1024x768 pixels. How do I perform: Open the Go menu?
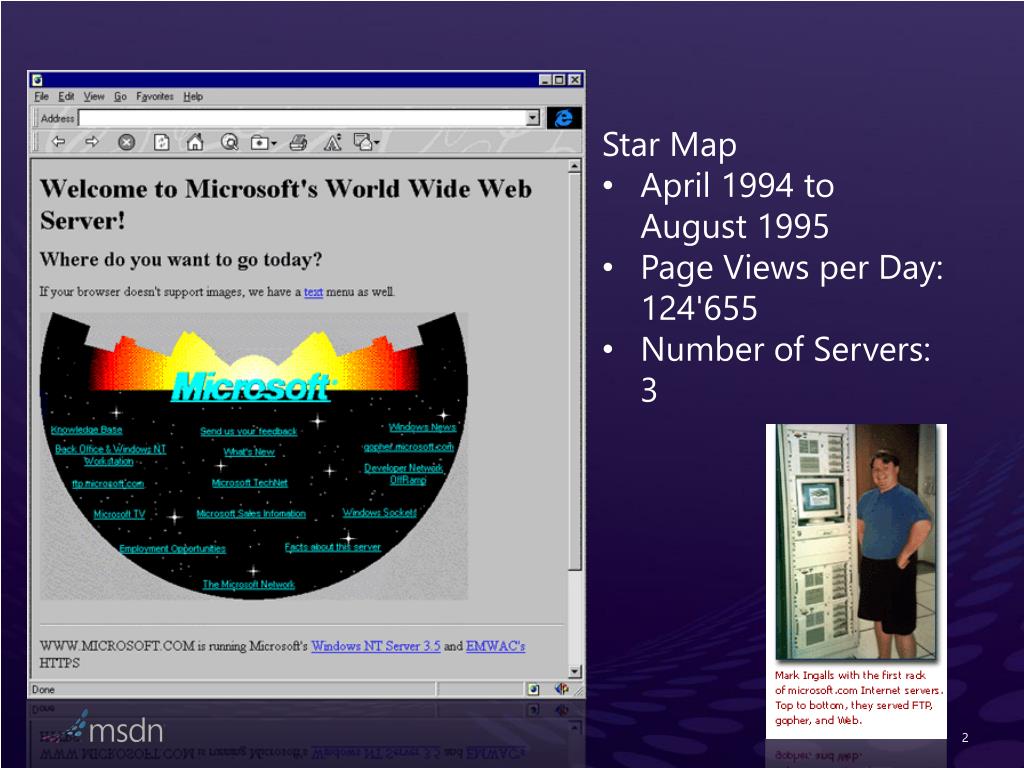(120, 97)
